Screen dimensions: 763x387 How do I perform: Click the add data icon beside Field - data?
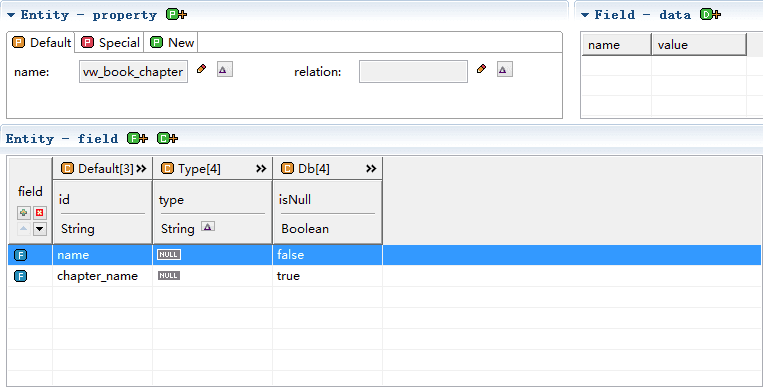(x=710, y=15)
